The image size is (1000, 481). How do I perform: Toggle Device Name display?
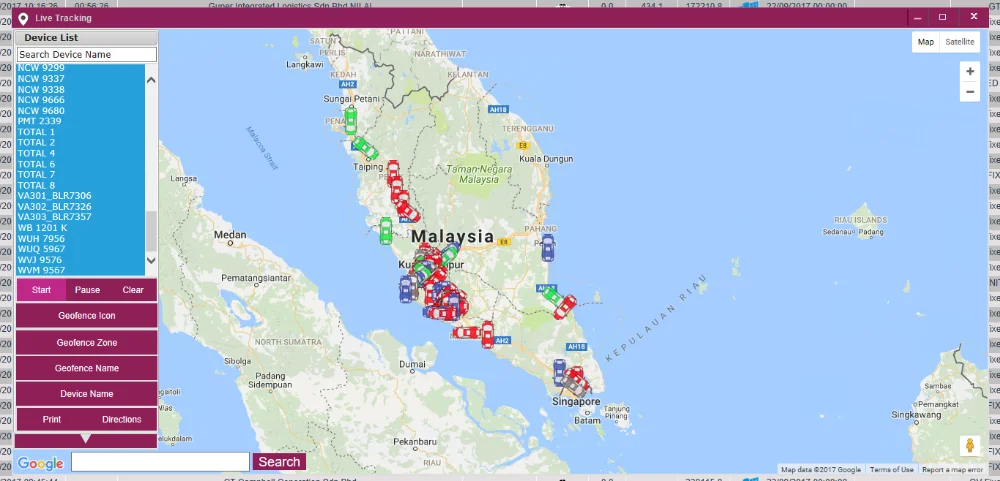[x=86, y=394]
